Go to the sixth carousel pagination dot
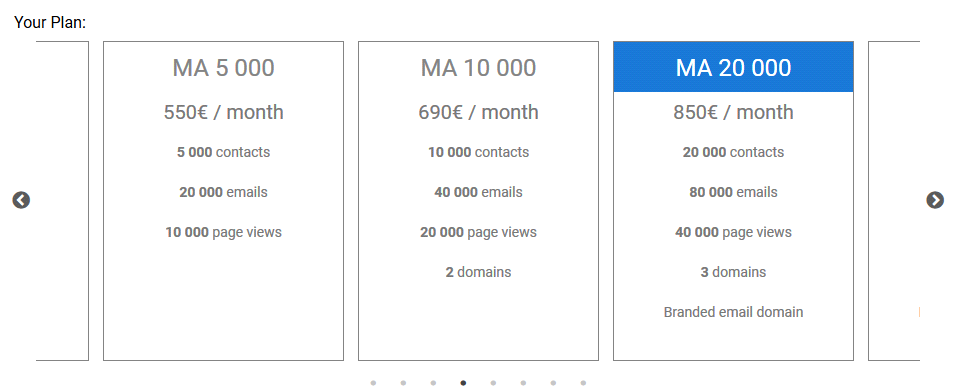 tap(523, 383)
